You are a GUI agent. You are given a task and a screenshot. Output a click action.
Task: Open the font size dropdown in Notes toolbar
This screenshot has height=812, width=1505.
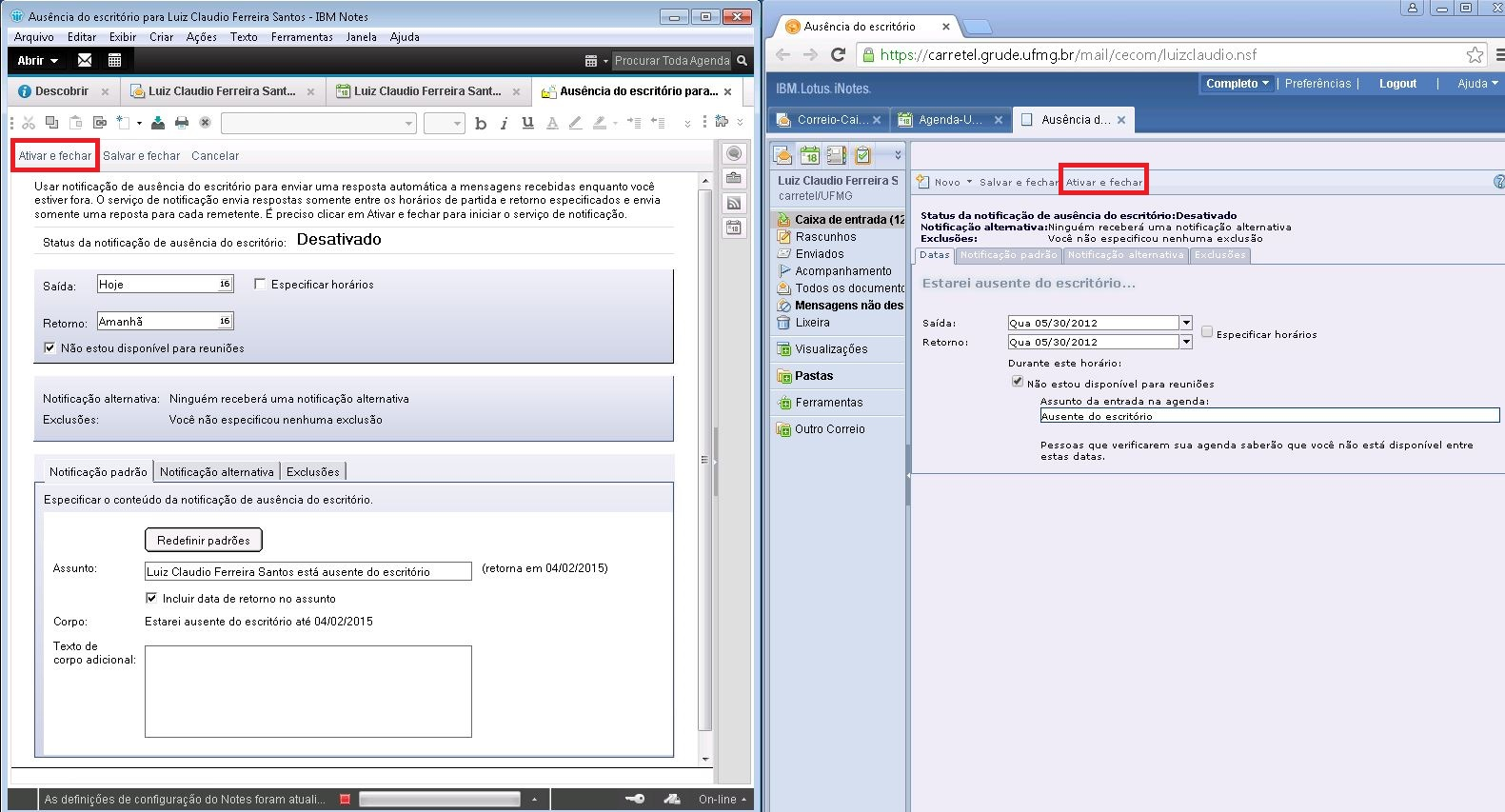(457, 124)
